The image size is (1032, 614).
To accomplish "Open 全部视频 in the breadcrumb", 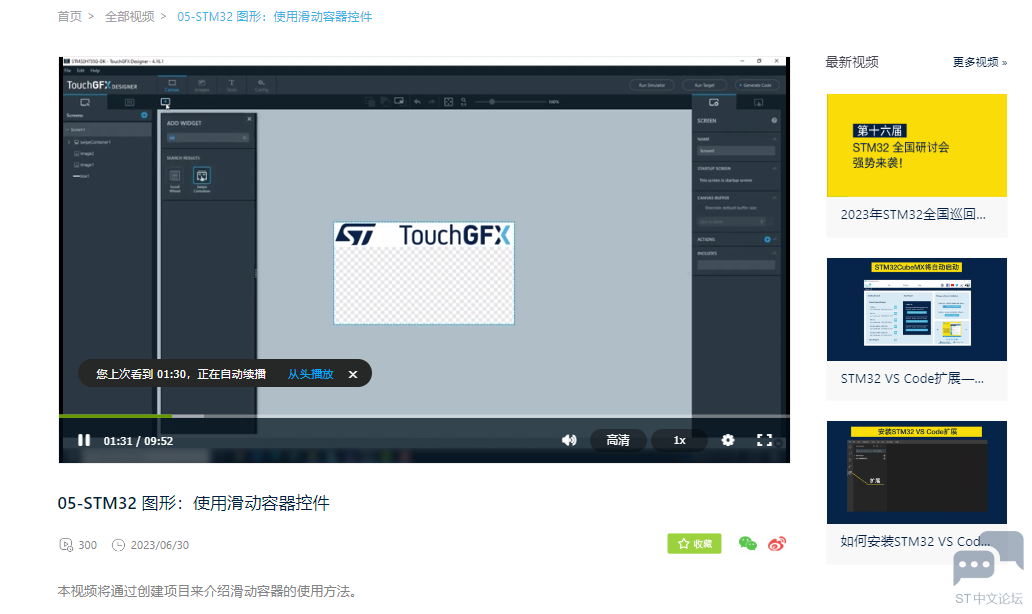I will pos(129,16).
